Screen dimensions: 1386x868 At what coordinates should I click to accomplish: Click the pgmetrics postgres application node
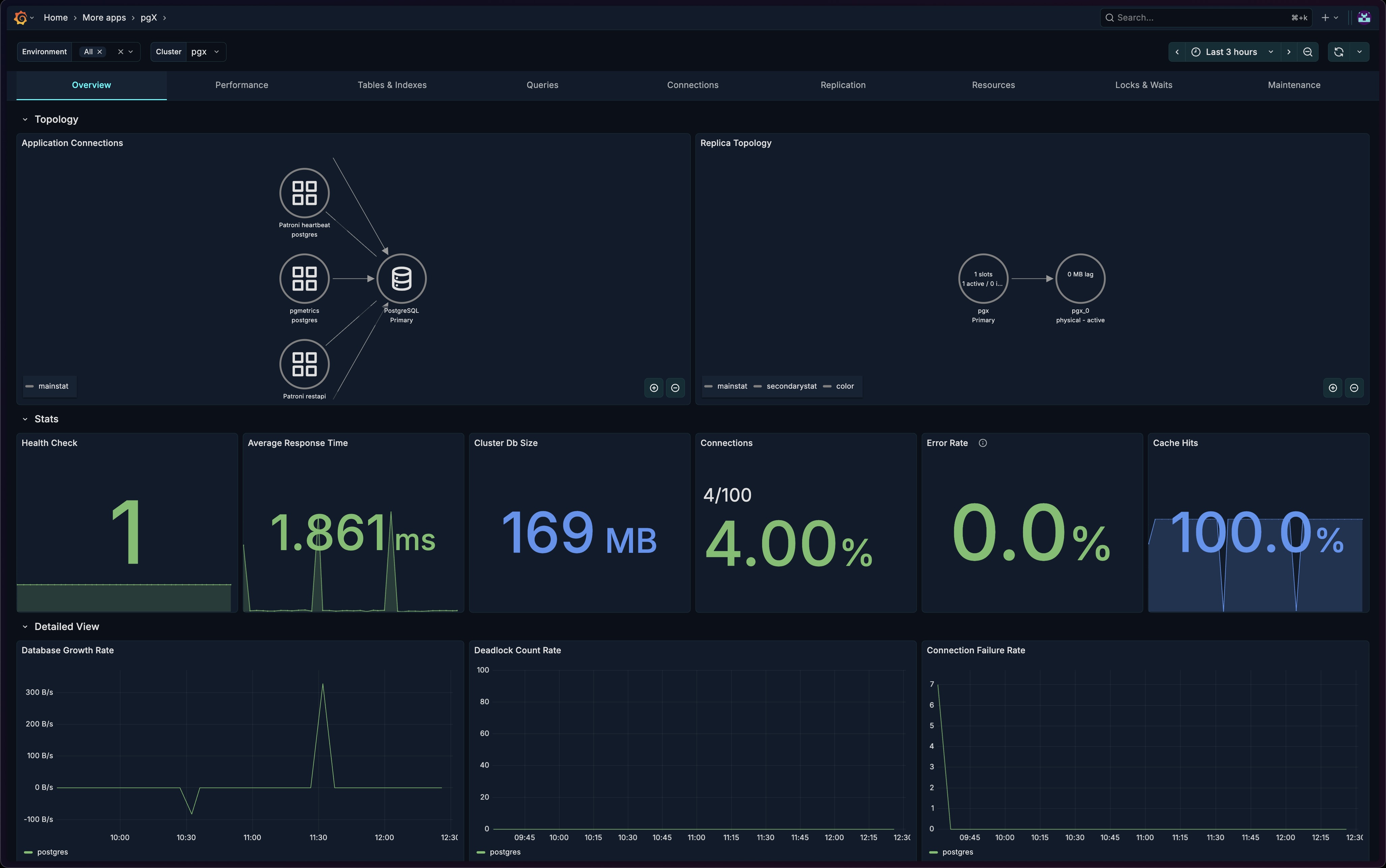pos(304,279)
